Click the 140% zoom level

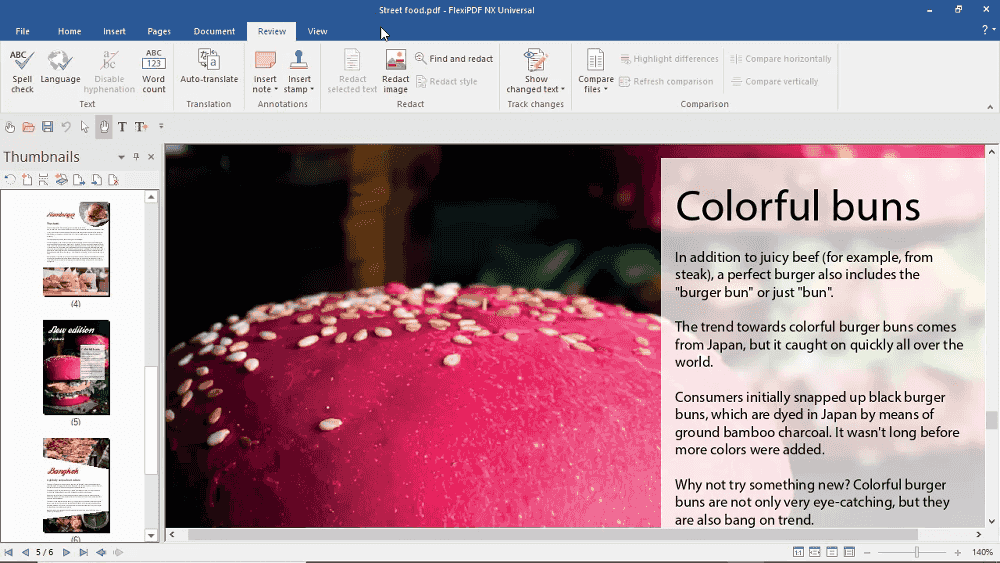point(982,552)
